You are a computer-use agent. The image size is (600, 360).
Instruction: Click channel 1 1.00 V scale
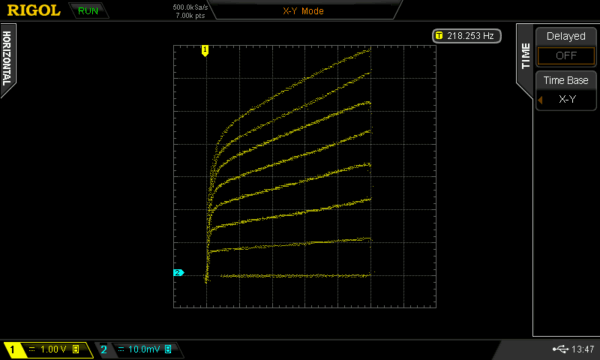(x=53, y=349)
